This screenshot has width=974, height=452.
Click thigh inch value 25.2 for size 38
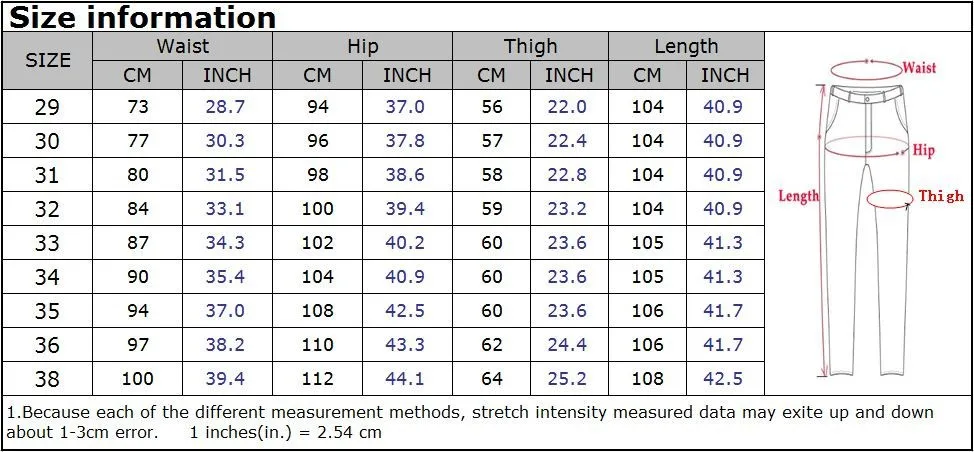[x=567, y=379]
